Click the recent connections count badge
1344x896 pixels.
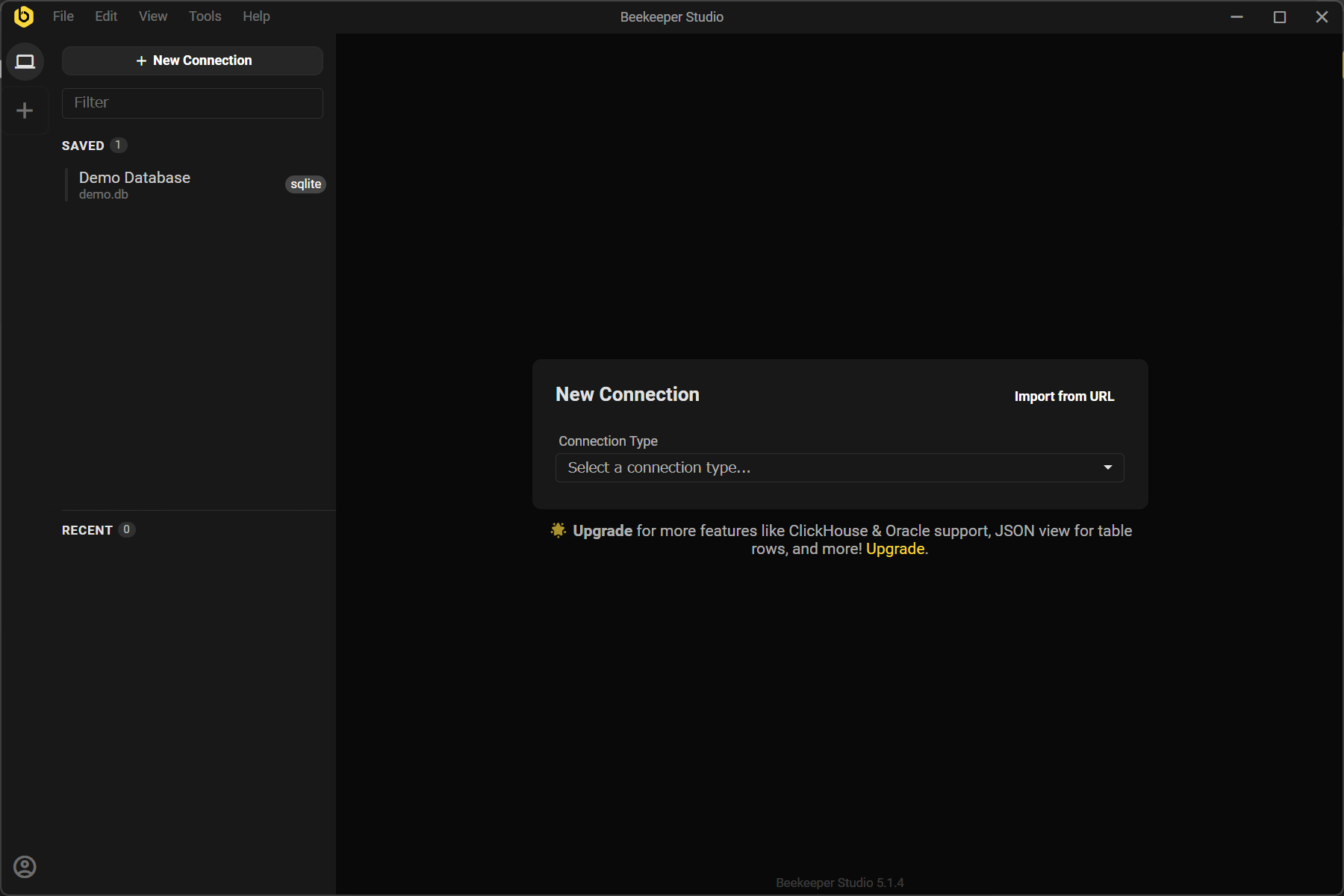pos(127,529)
